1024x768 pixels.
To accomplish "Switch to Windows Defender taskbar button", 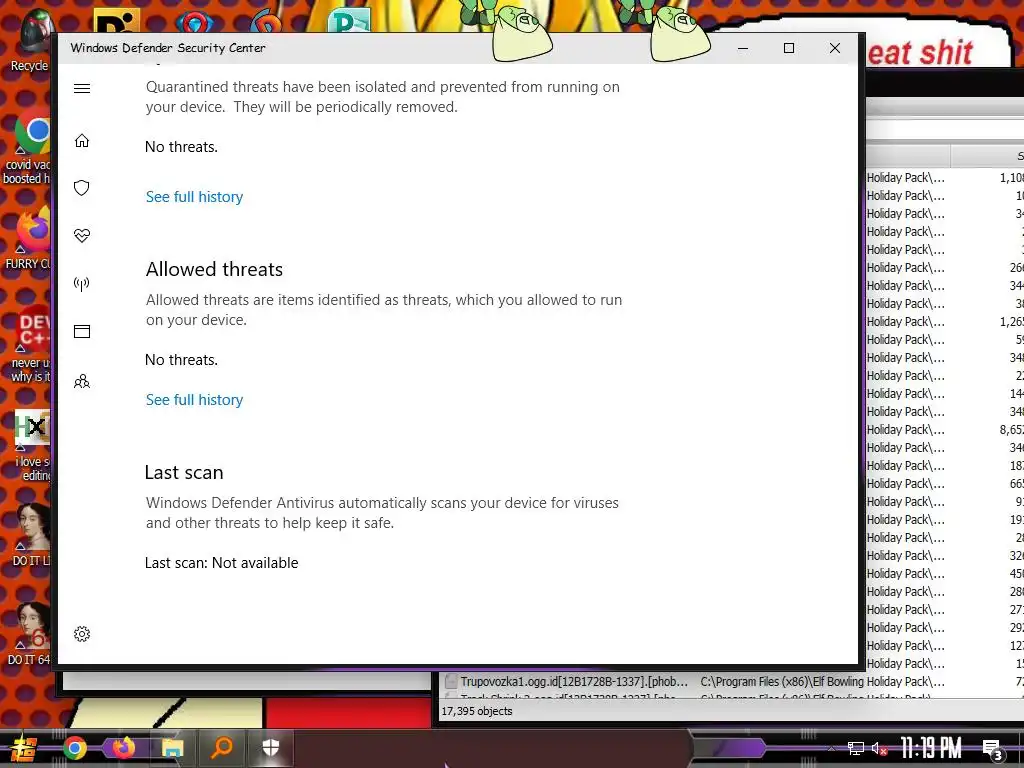I will [x=270, y=747].
